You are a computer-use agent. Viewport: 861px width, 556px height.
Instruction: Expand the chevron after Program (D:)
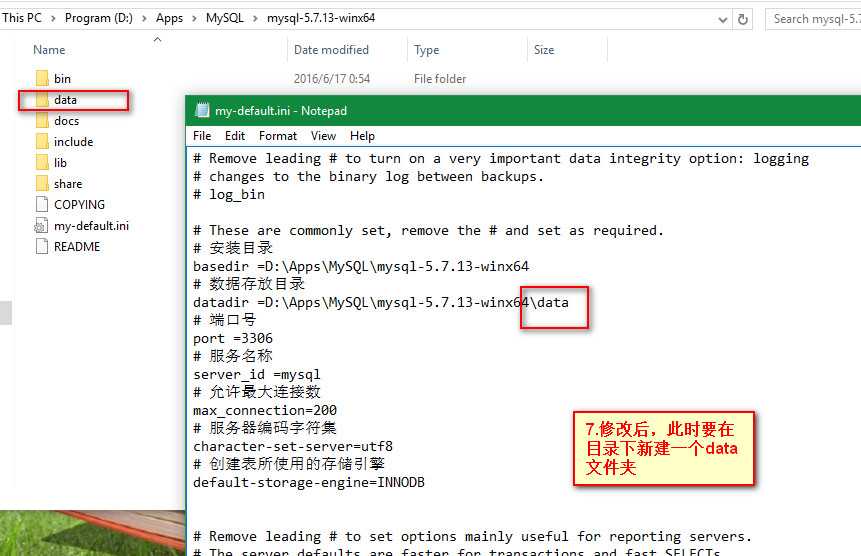click(144, 18)
